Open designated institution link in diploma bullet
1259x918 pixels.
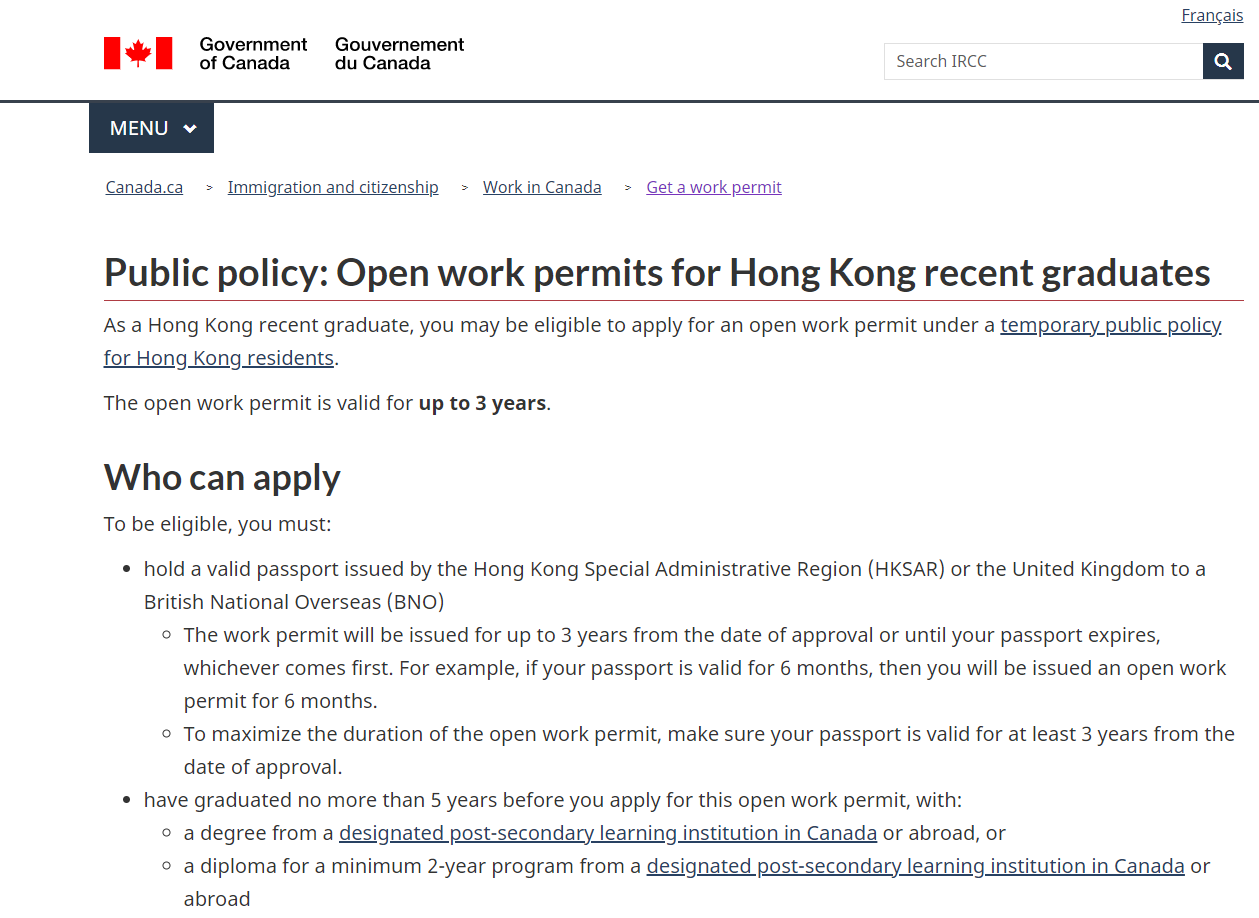(x=916, y=866)
